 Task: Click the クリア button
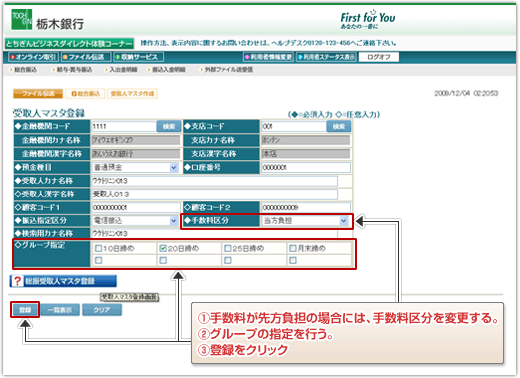pos(102,310)
